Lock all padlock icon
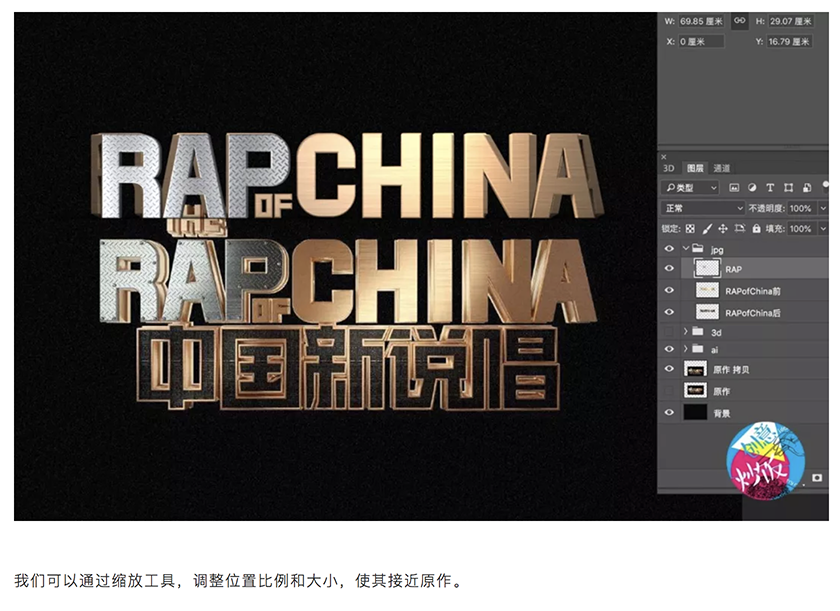The image size is (840, 611). pos(756,229)
